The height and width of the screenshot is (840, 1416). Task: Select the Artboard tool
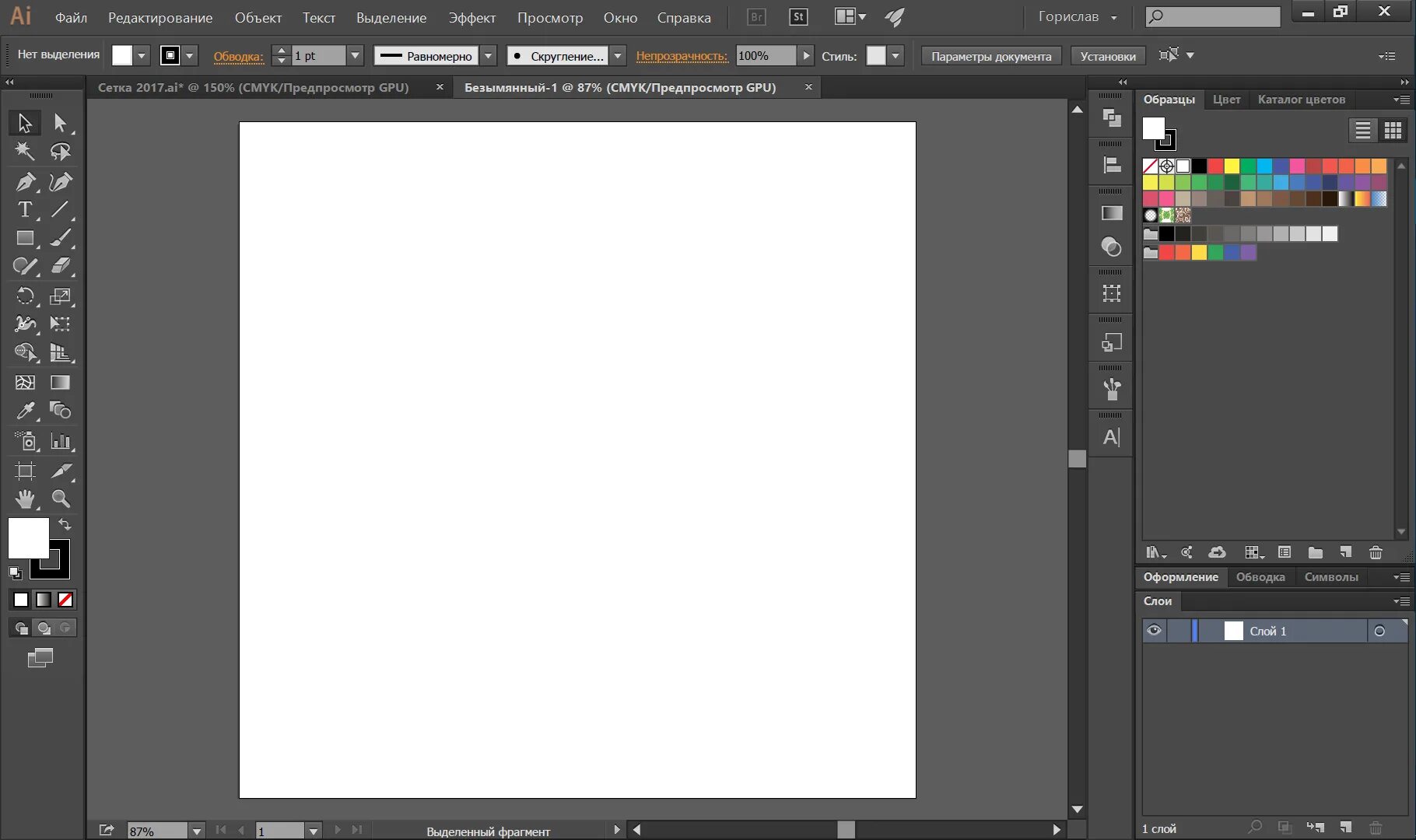(25, 471)
